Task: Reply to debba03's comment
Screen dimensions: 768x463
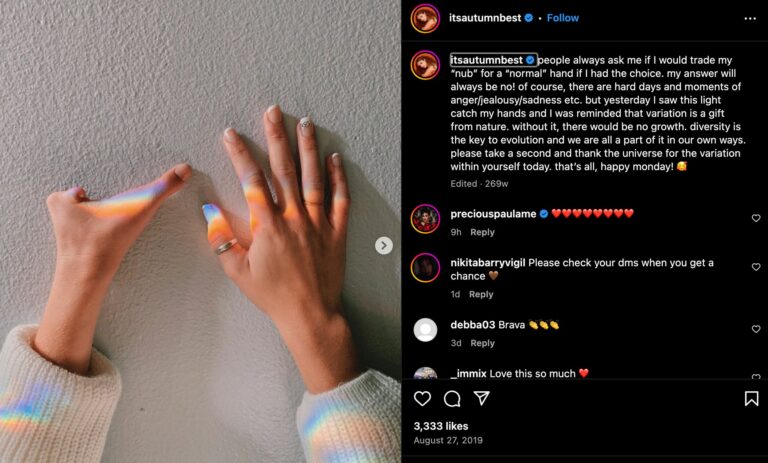Action: (x=482, y=343)
